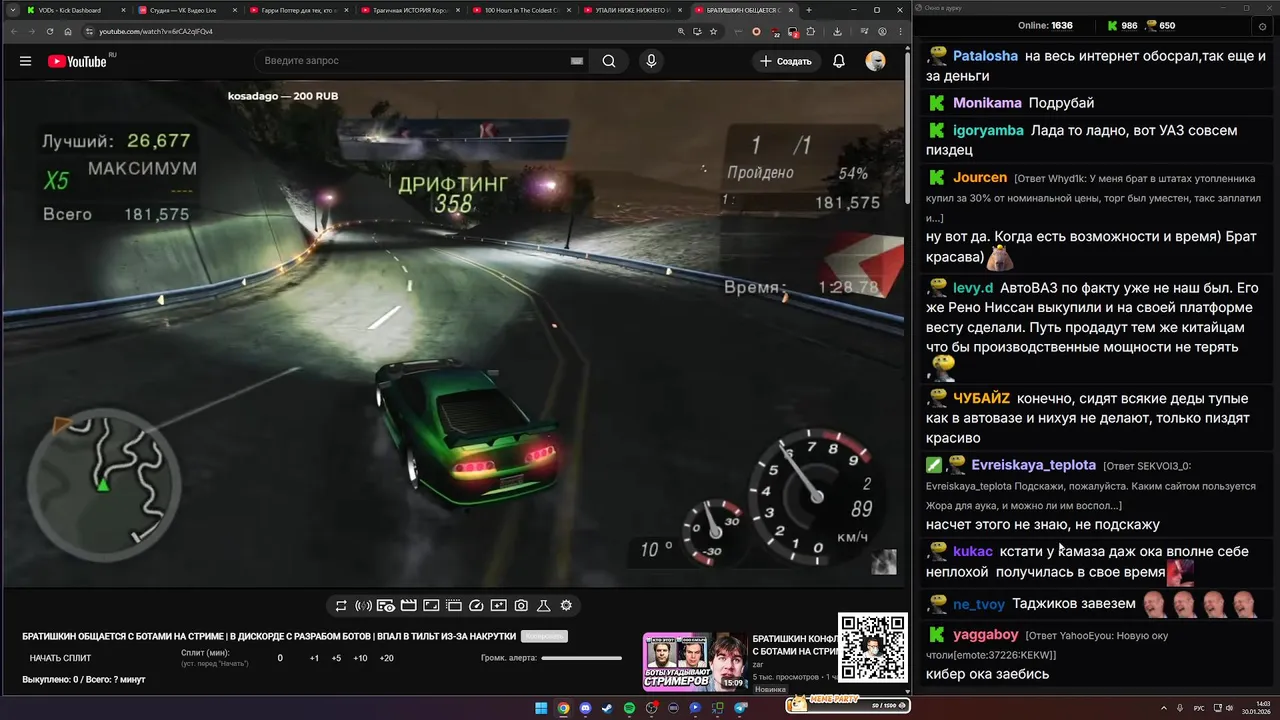Open a new browser tab with plus
Viewport: 1280px width, 720px height.
pyautogui.click(x=809, y=10)
